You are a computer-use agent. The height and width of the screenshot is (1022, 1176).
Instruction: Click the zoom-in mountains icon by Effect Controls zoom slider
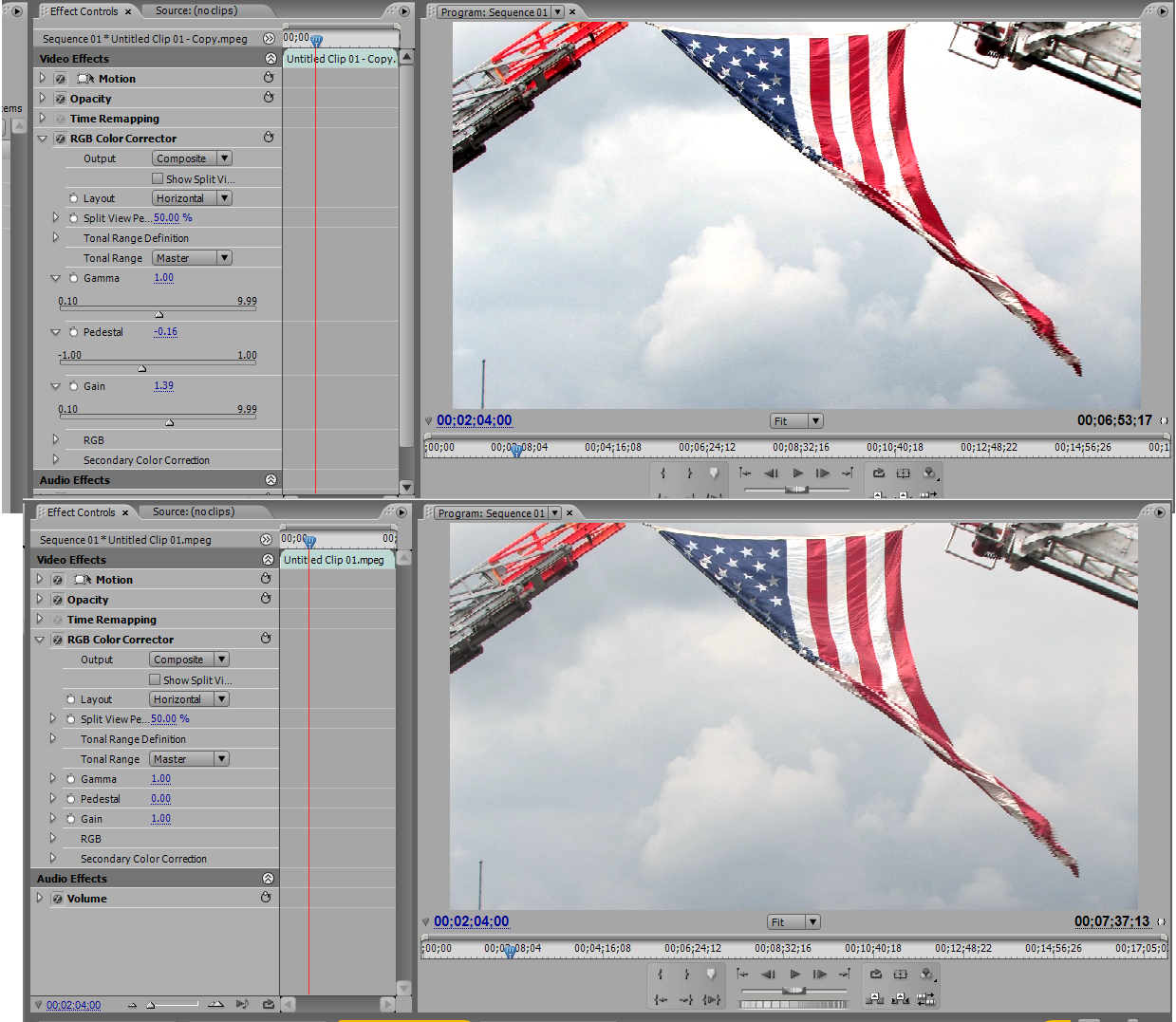click(215, 1004)
